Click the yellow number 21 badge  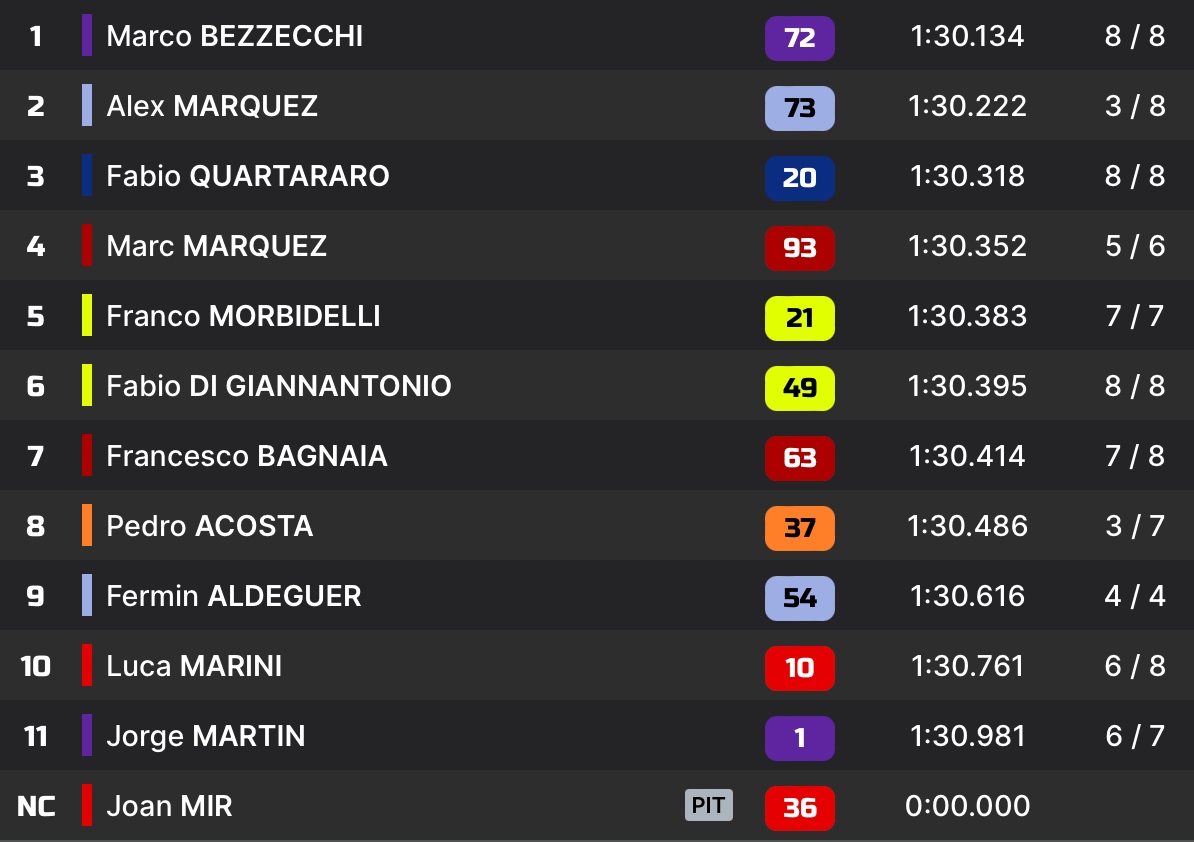(799, 318)
